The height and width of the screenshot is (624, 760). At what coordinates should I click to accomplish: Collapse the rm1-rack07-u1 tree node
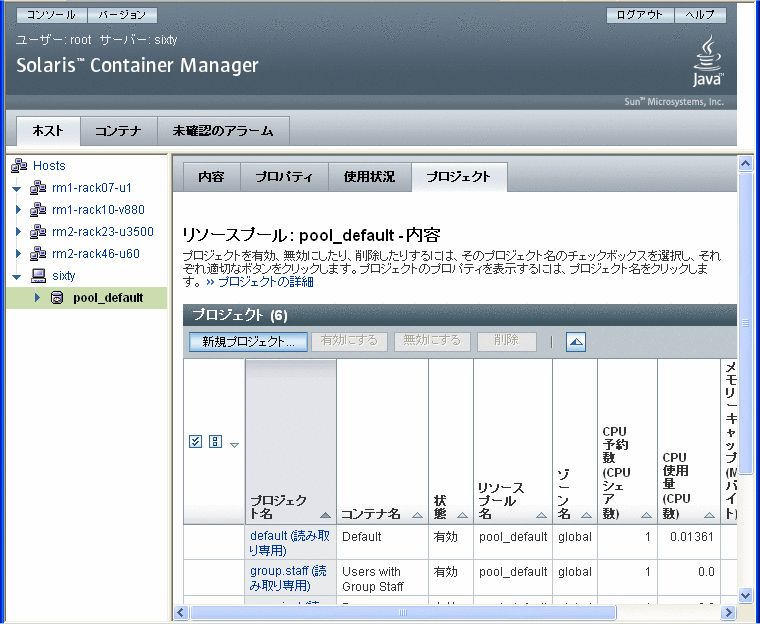click(x=17, y=188)
